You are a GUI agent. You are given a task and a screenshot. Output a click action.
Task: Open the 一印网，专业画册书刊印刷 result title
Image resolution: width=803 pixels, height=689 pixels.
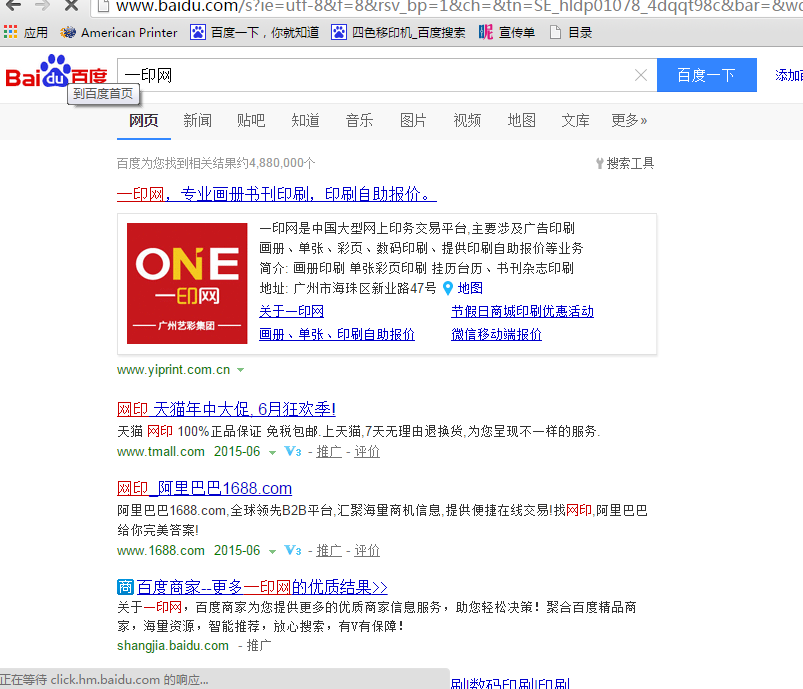277,194
